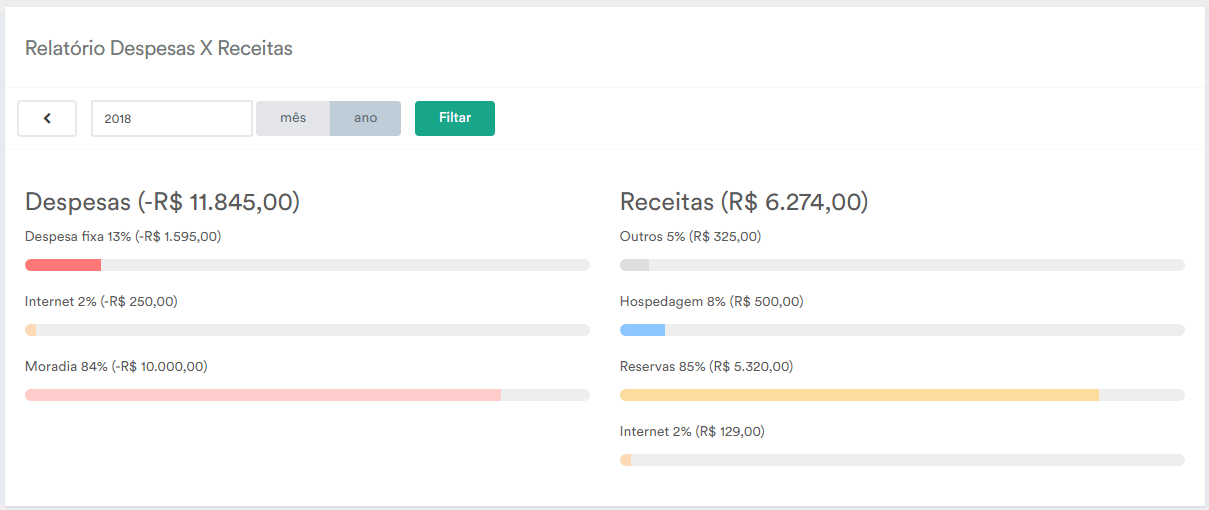Click the "Relatório Despesas X Receitas" title
Screen dimensions: 1209x510
click(x=159, y=48)
